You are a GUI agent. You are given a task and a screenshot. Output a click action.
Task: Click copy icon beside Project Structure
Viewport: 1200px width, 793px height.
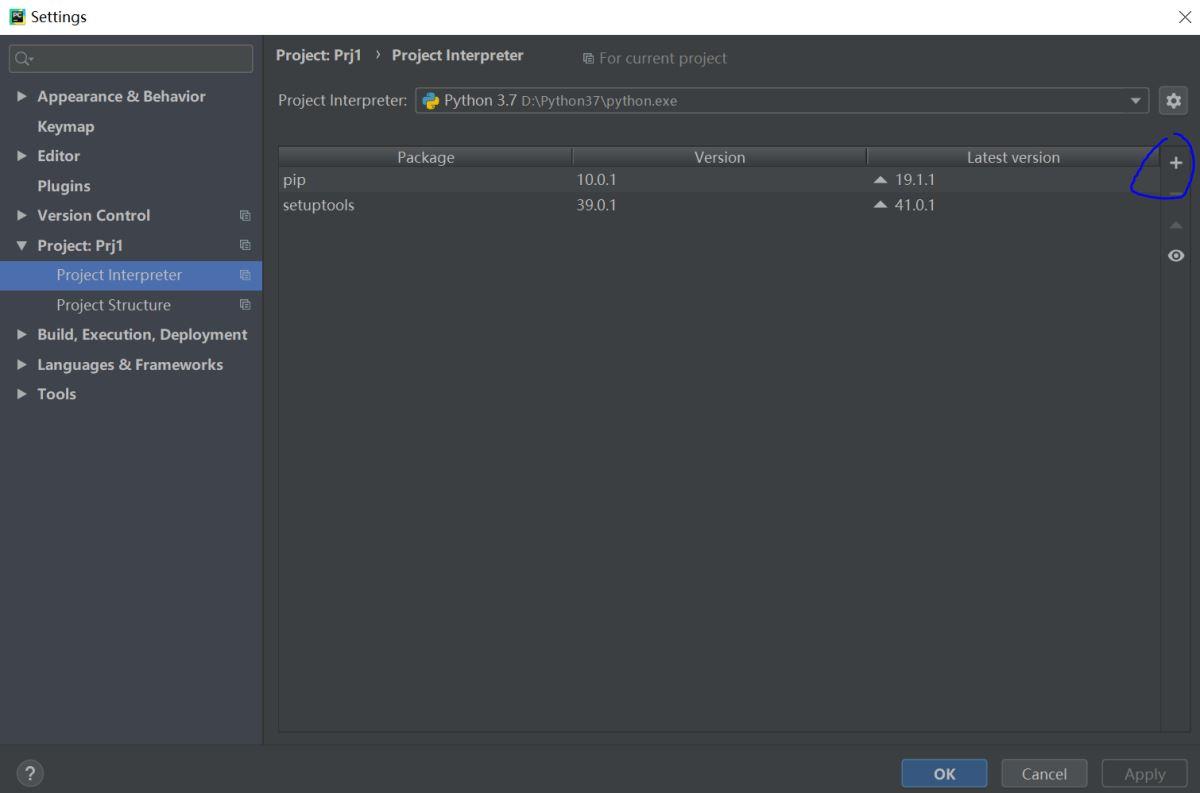pyautogui.click(x=245, y=305)
